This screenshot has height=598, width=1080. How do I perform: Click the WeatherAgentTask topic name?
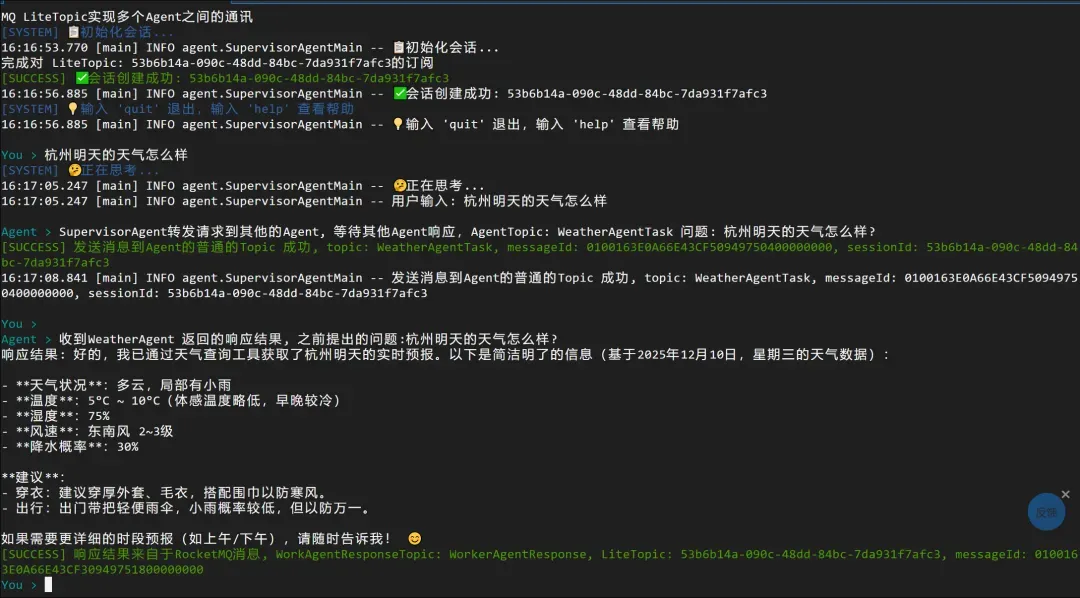click(437, 247)
